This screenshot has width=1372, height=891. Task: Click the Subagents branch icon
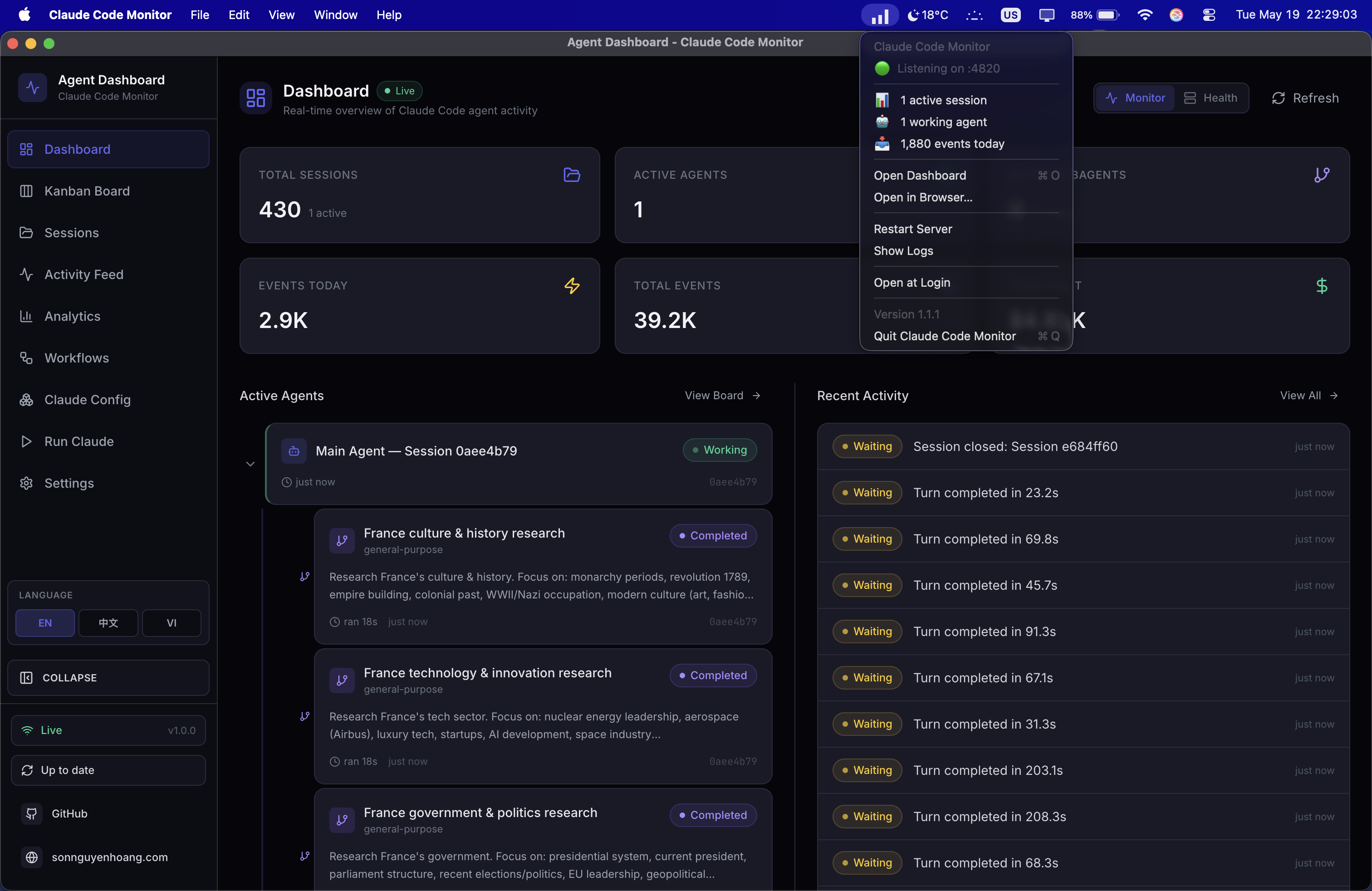(1321, 175)
